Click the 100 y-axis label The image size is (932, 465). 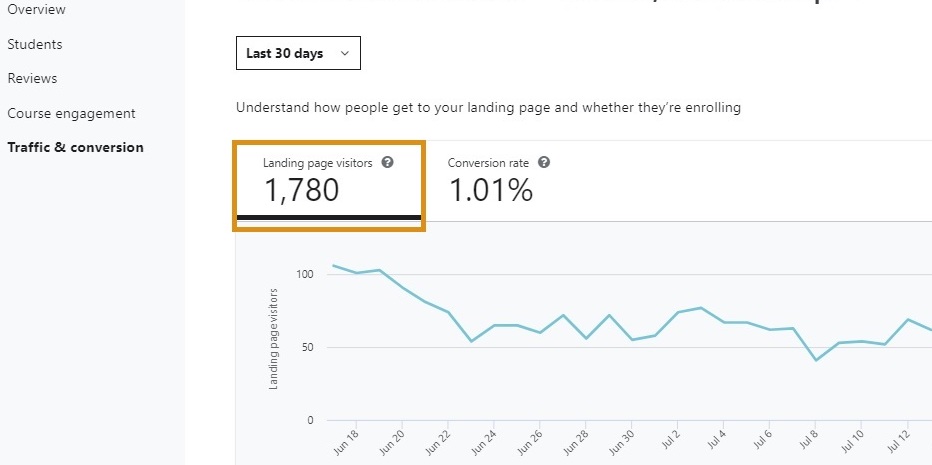coord(304,274)
